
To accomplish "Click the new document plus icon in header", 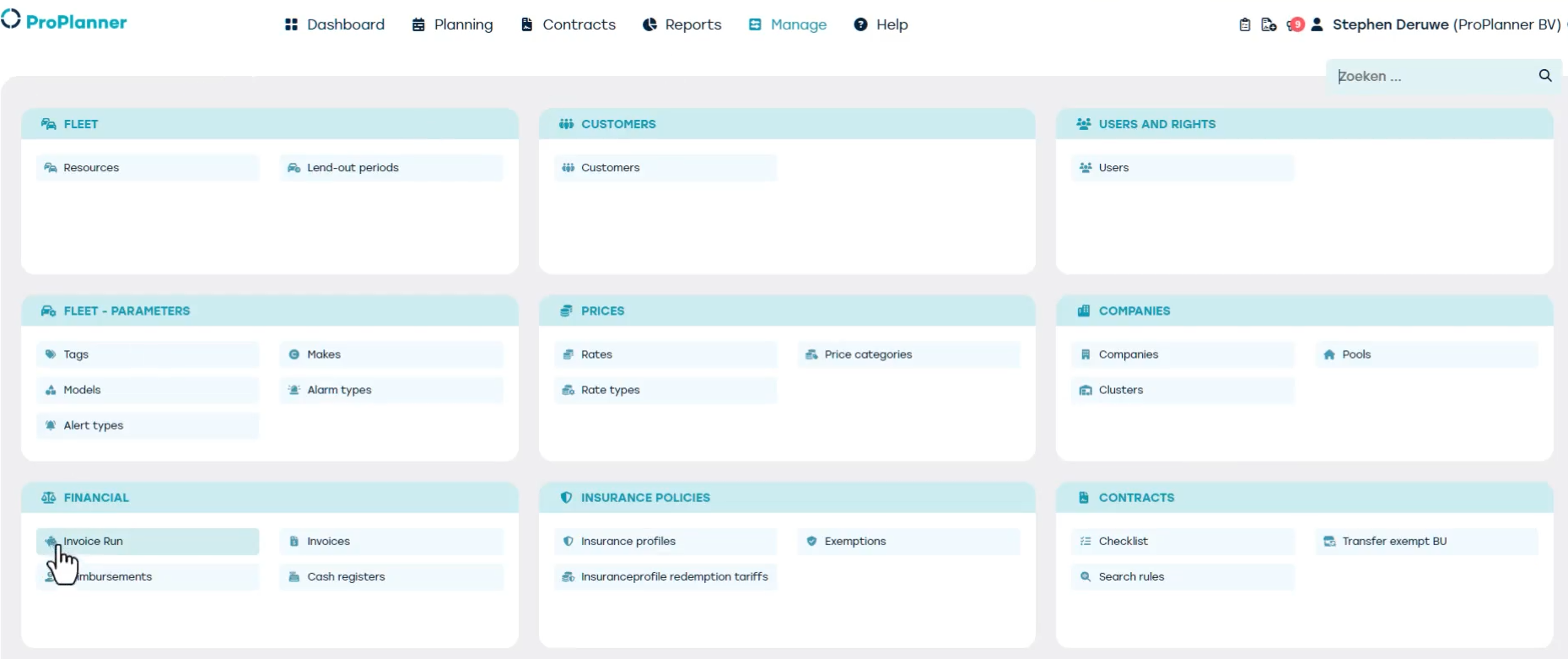I will [x=1269, y=24].
